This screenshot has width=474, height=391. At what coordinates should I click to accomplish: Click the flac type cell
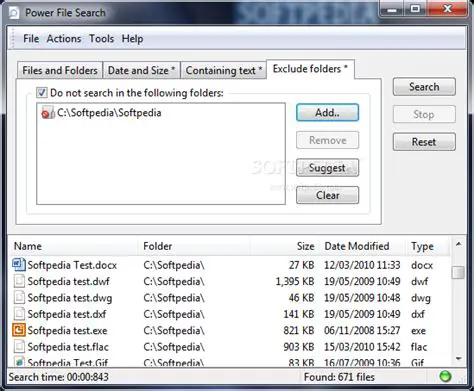419,347
